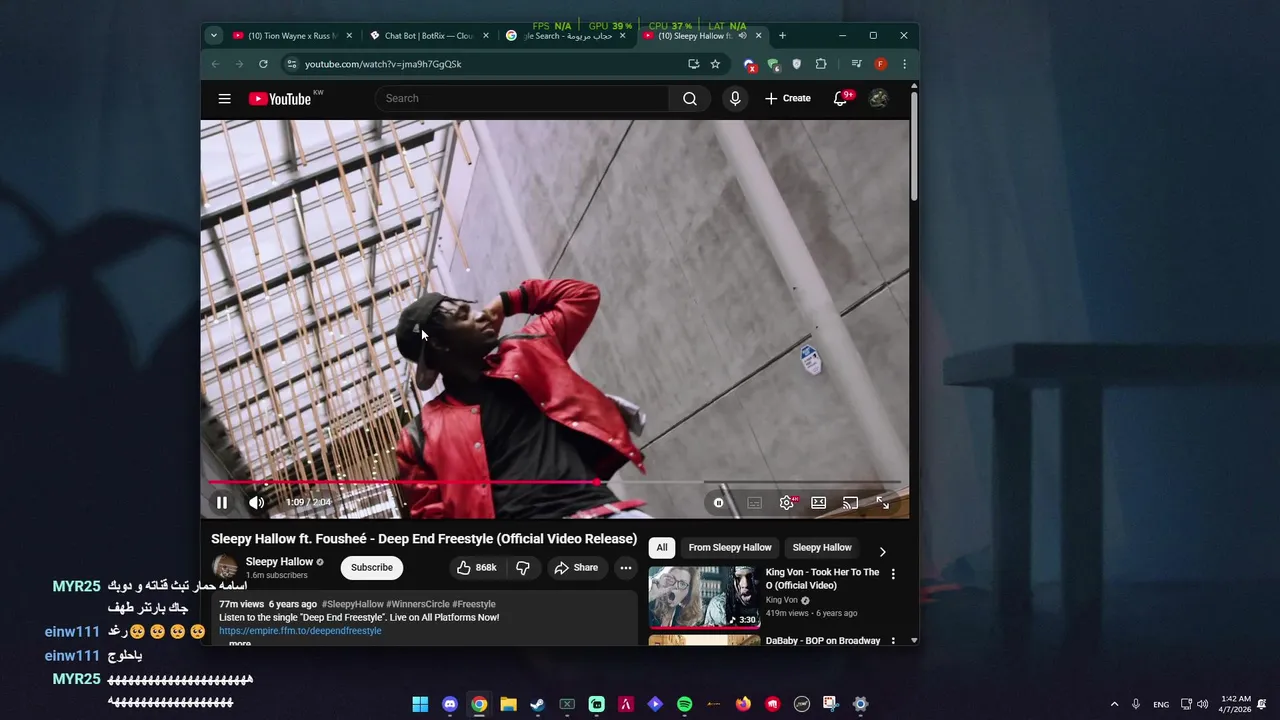Pause the YouTube video

(x=222, y=503)
